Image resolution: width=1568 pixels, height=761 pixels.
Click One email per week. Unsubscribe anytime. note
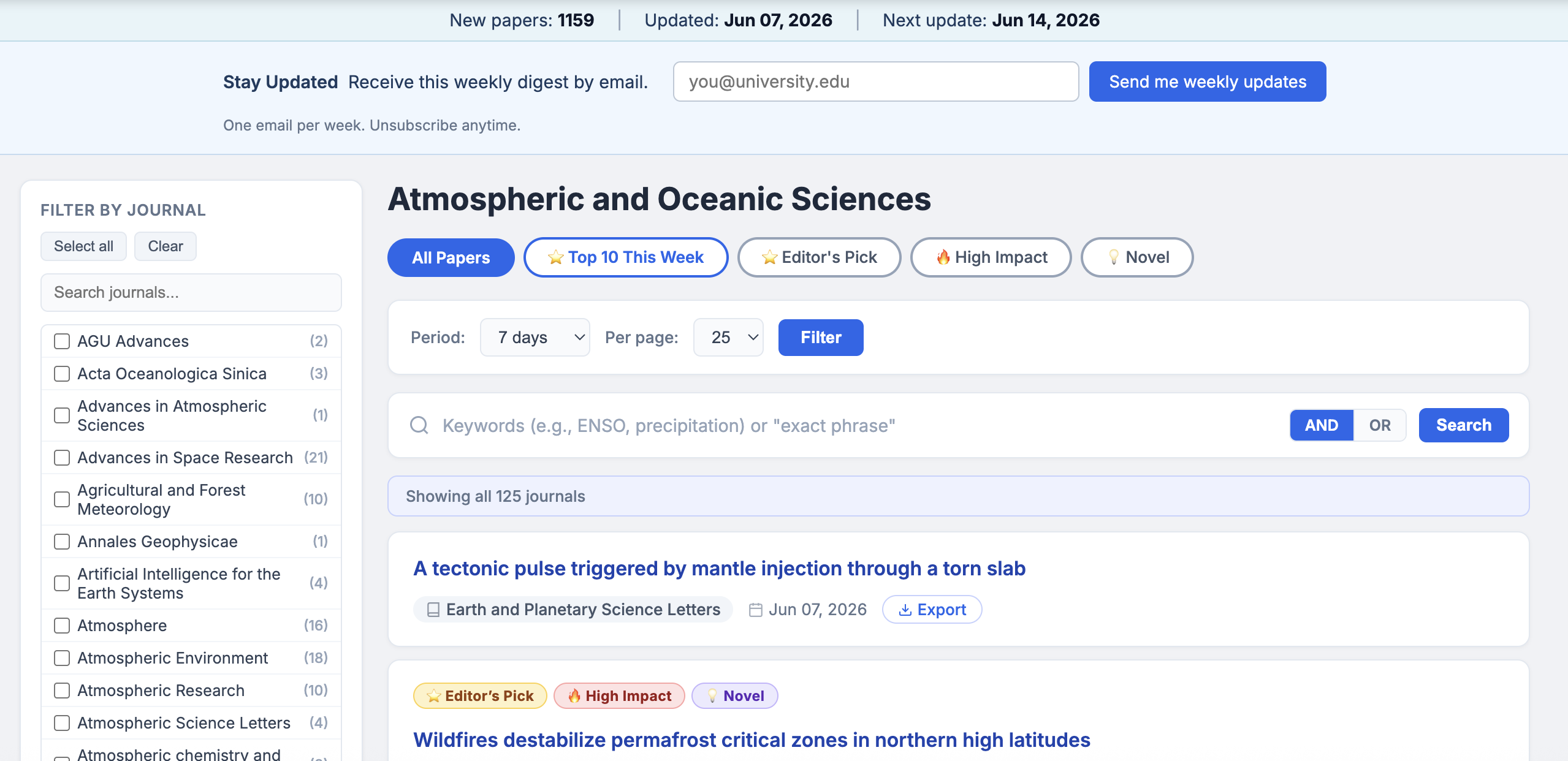pos(371,125)
